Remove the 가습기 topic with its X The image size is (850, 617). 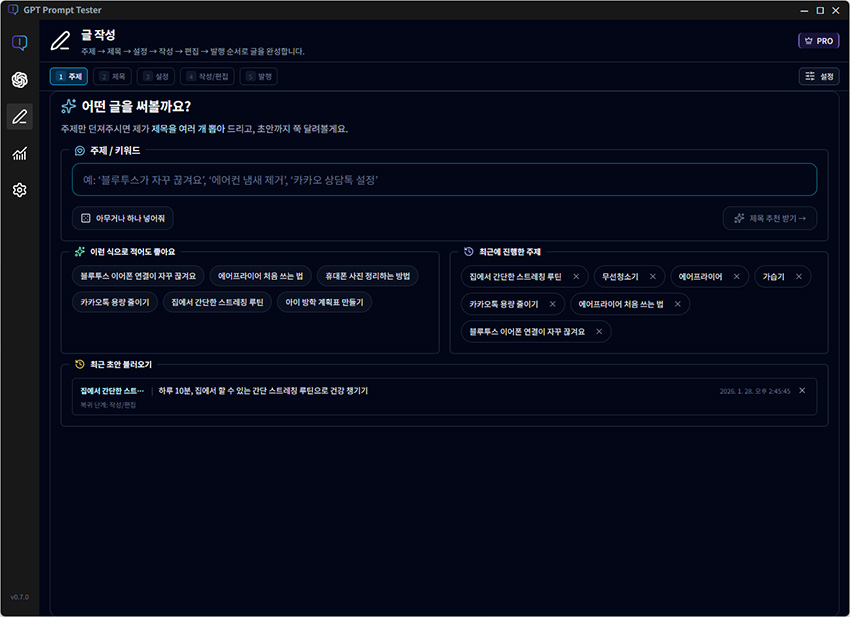tap(798, 276)
